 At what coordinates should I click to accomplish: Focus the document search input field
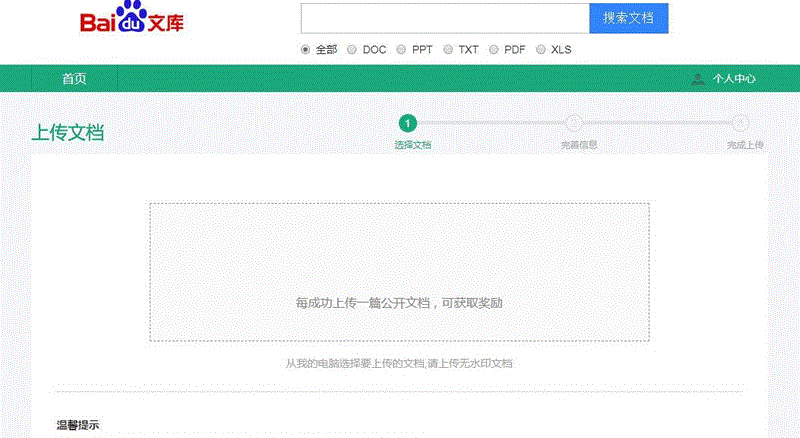click(x=445, y=18)
